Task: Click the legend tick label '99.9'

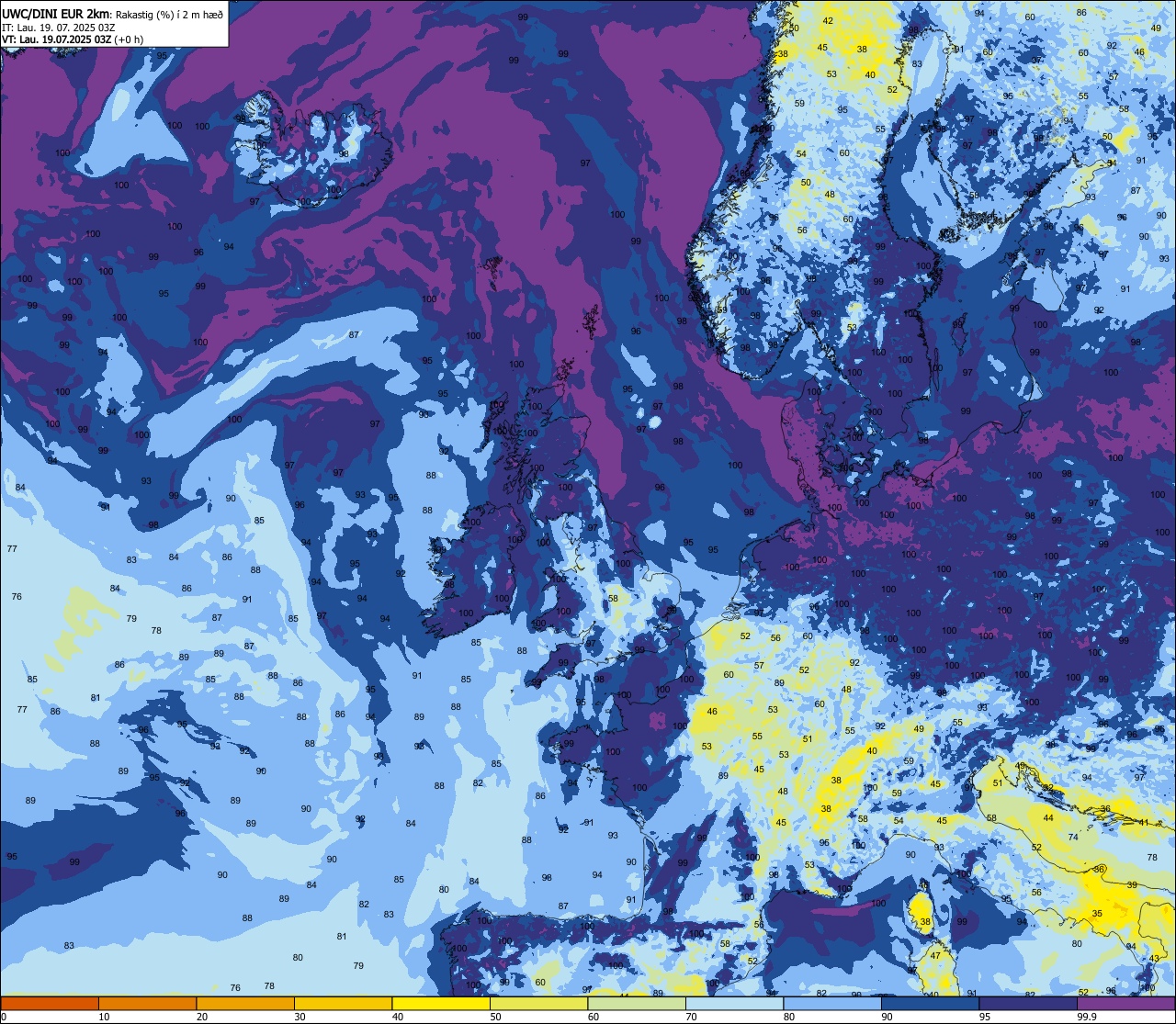Action: [1088, 1017]
